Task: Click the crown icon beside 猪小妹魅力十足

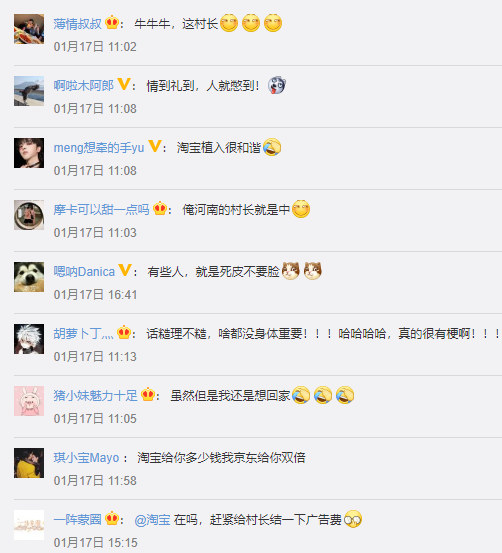Action: (x=148, y=394)
